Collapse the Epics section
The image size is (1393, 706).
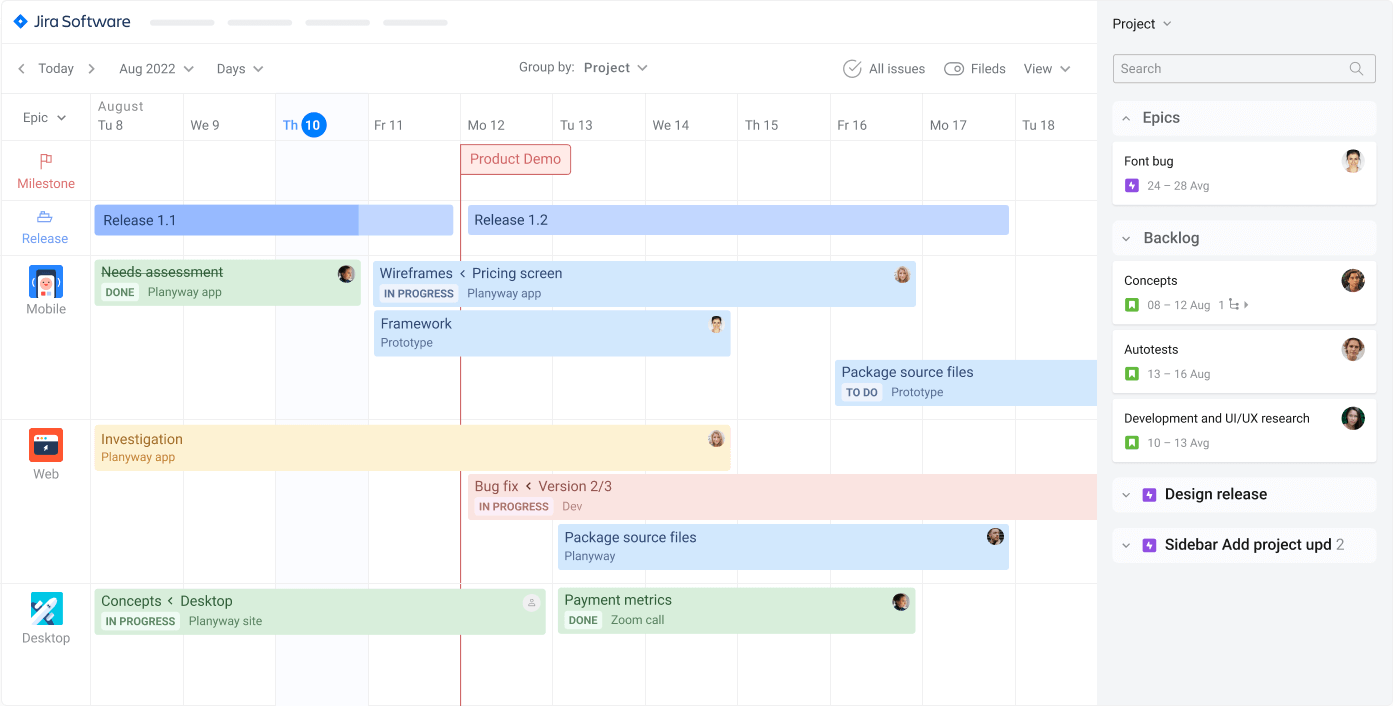(x=1126, y=118)
